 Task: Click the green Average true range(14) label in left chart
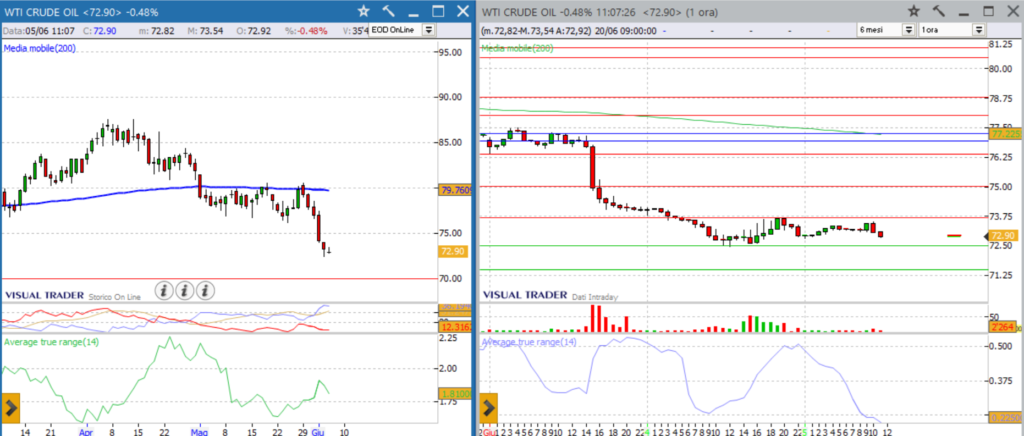click(x=52, y=341)
